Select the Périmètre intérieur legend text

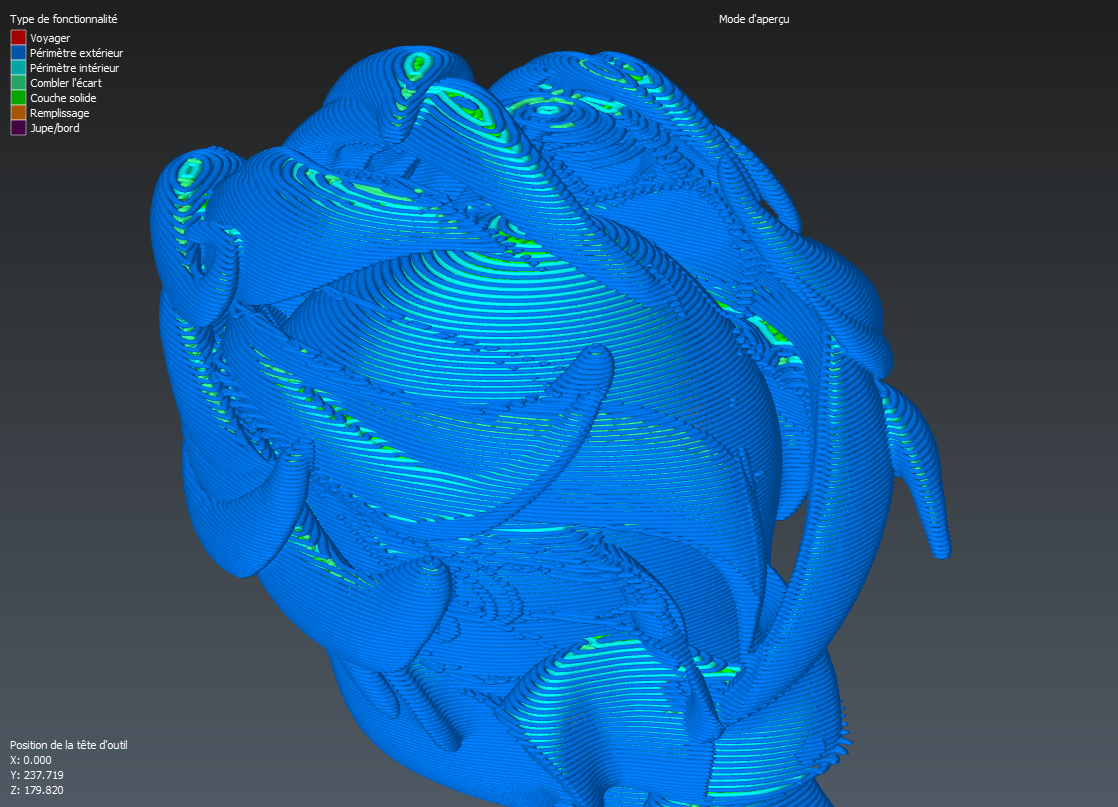coord(75,68)
